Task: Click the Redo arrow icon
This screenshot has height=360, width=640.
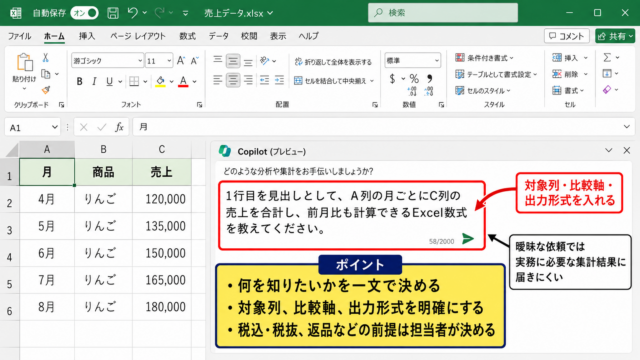Action: tap(160, 13)
